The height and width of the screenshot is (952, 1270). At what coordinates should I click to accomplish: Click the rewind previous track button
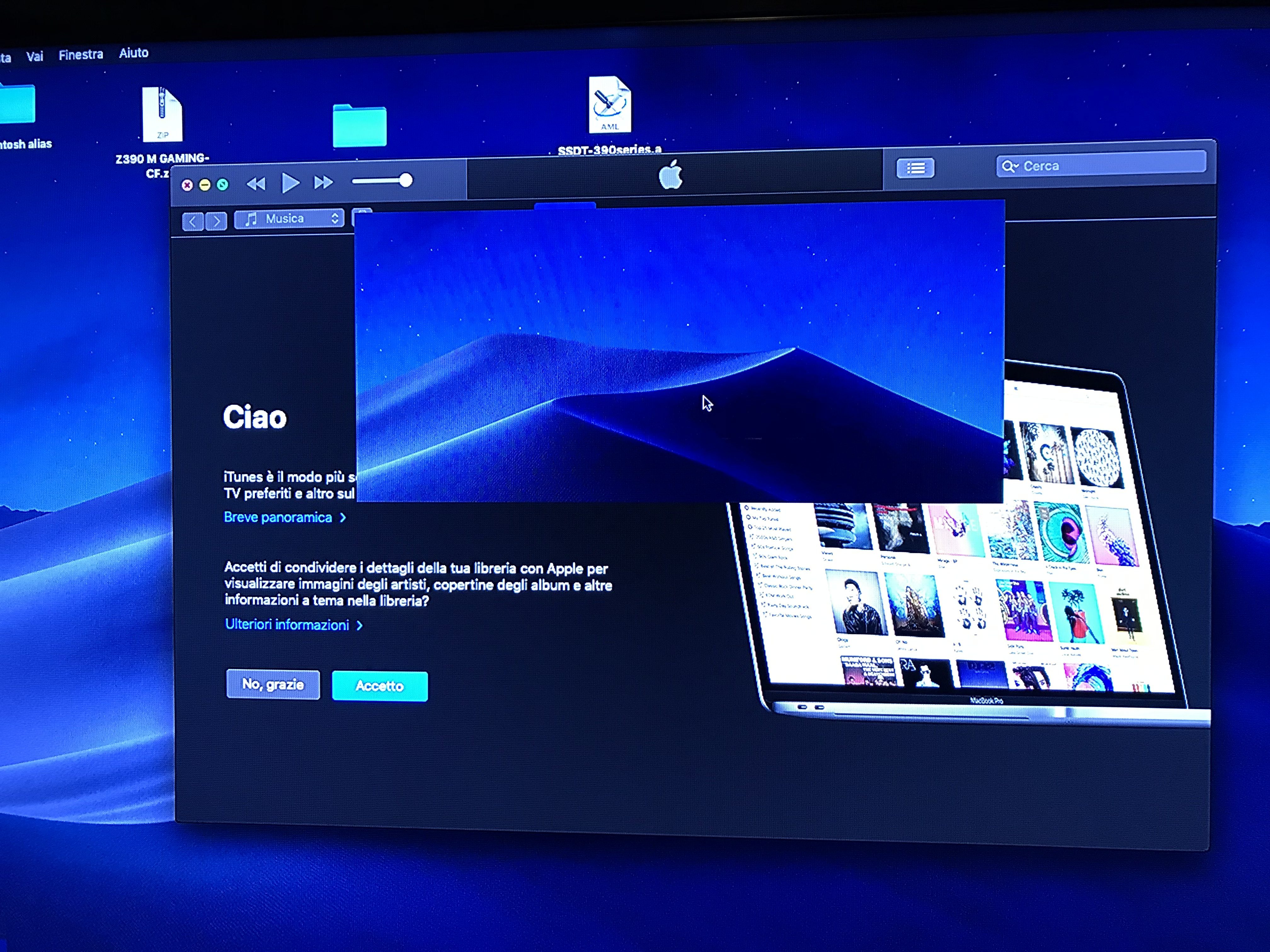256,184
